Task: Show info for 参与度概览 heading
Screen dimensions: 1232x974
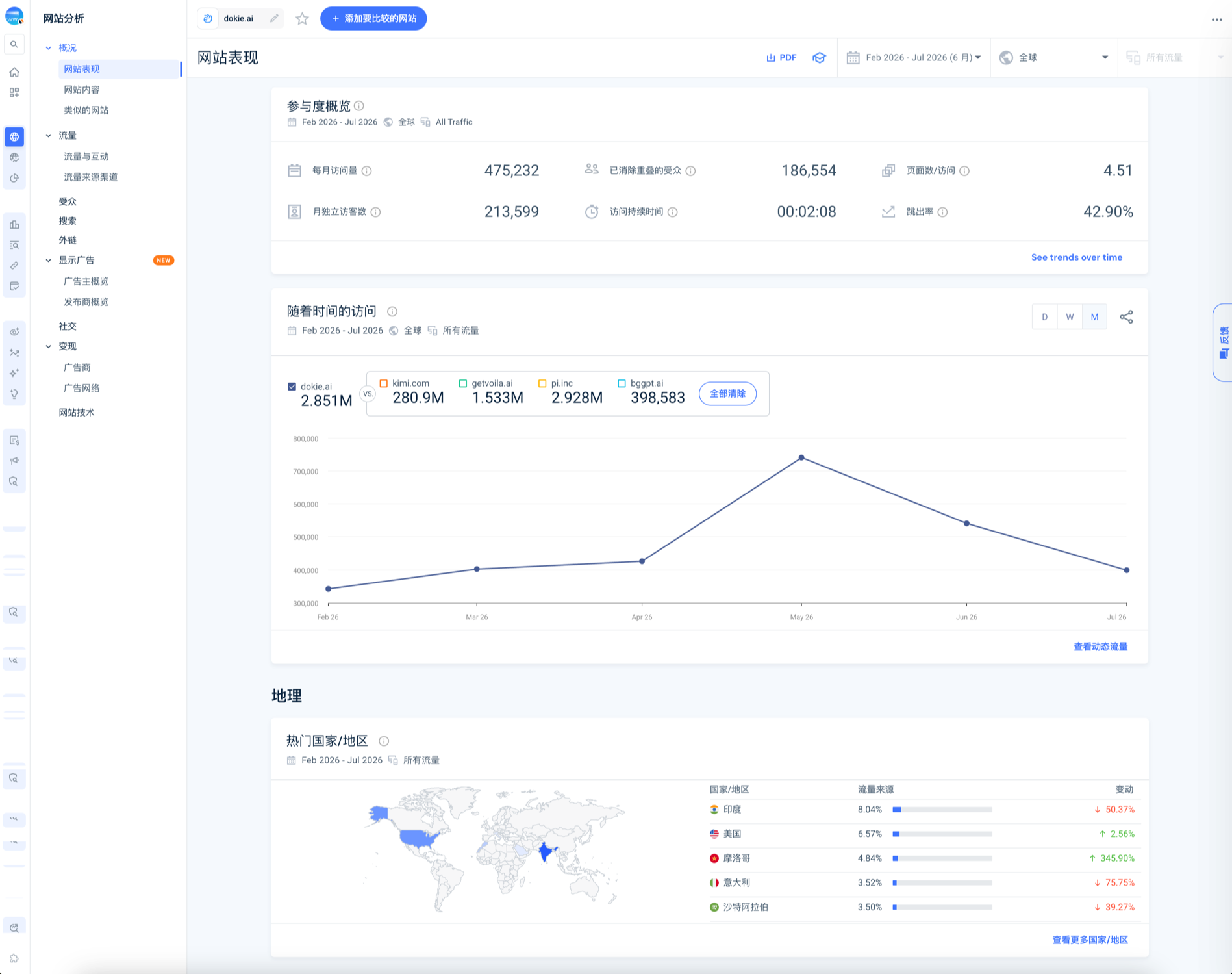Action: [359, 106]
